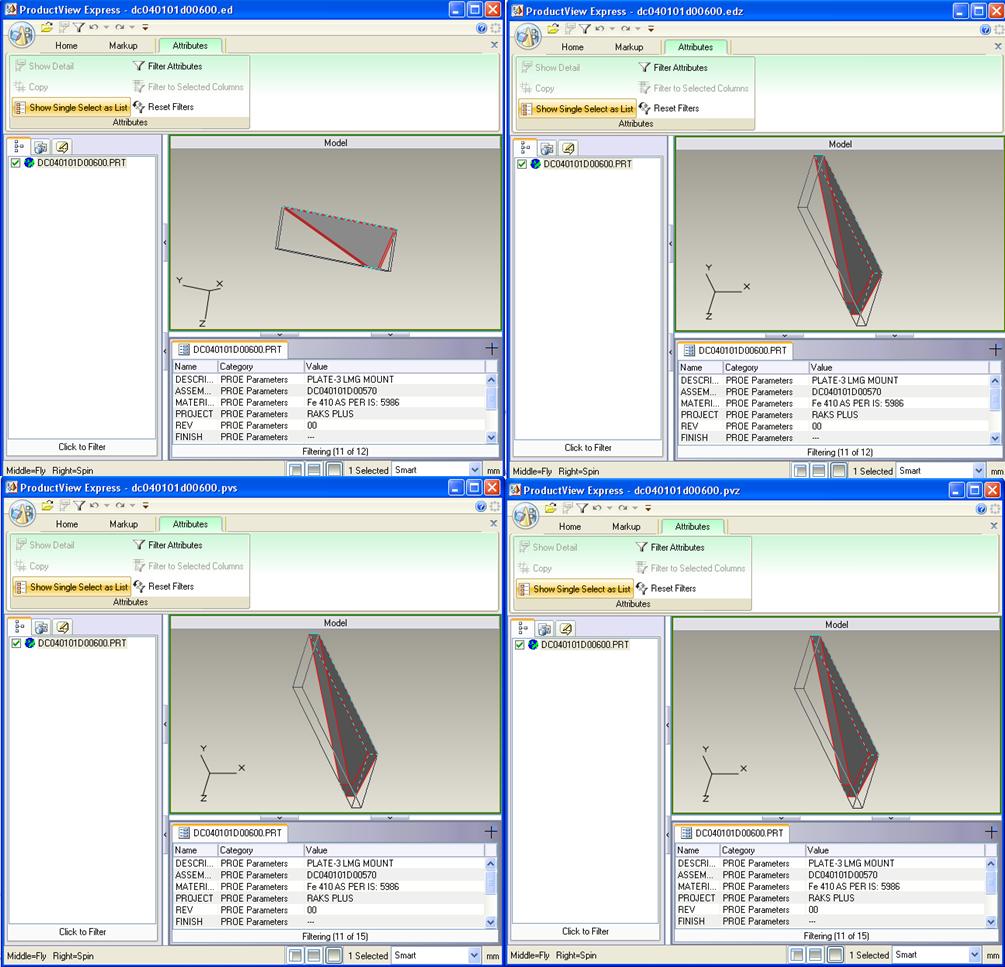Select the views camera tab icon in the .edz left panel
The image size is (1005, 967).
[x=547, y=149]
